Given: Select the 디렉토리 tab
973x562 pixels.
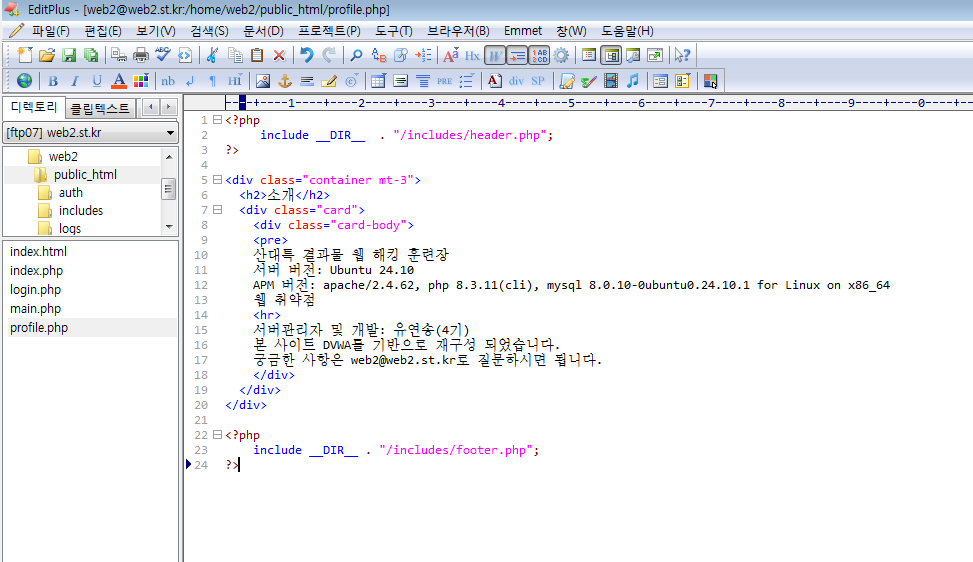Looking at the screenshot, I should coord(34,107).
